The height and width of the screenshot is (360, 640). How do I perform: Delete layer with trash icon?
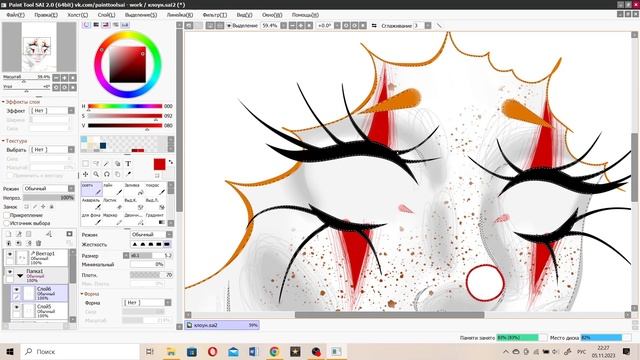(38, 243)
